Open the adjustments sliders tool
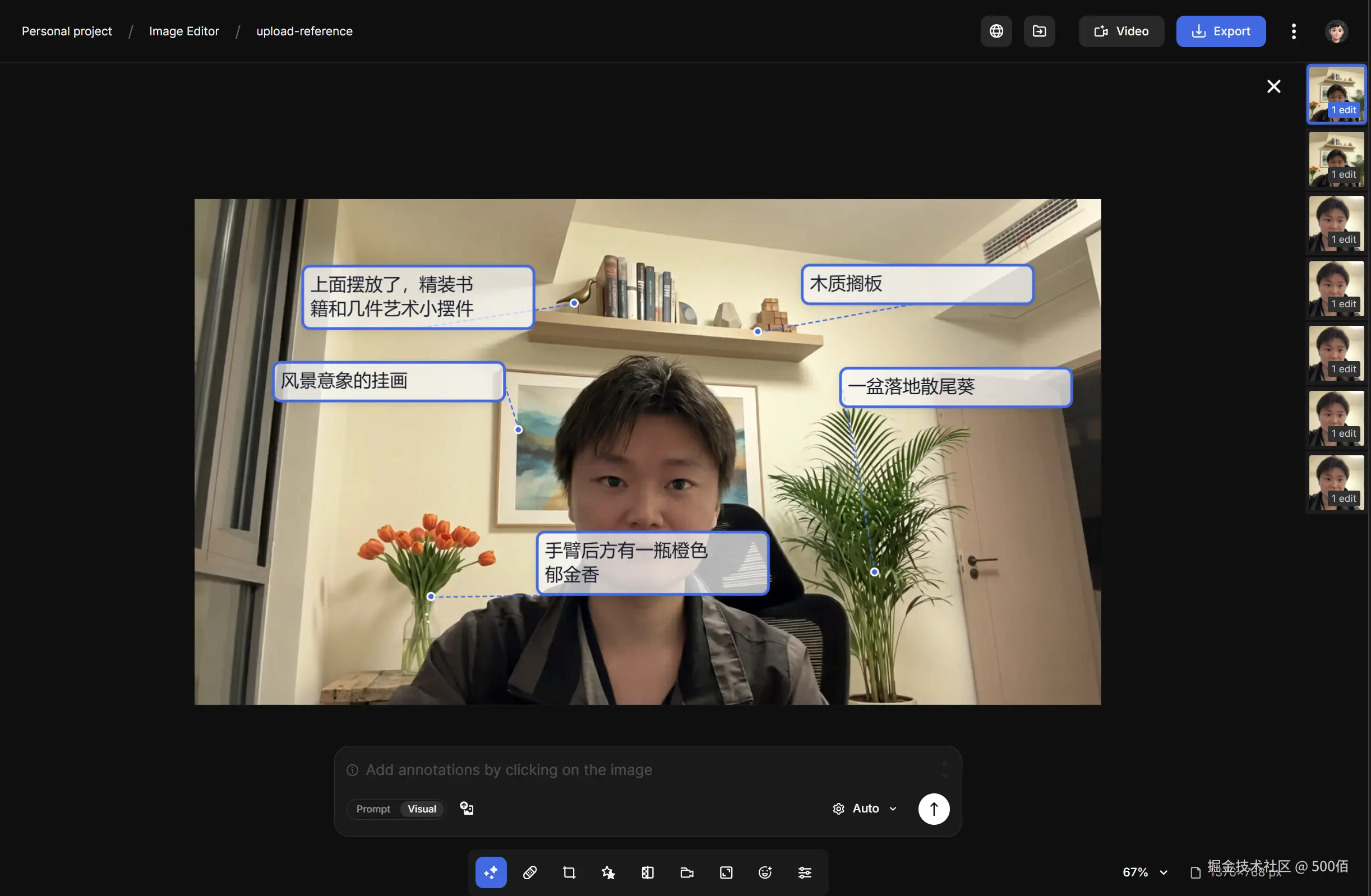 pos(805,872)
